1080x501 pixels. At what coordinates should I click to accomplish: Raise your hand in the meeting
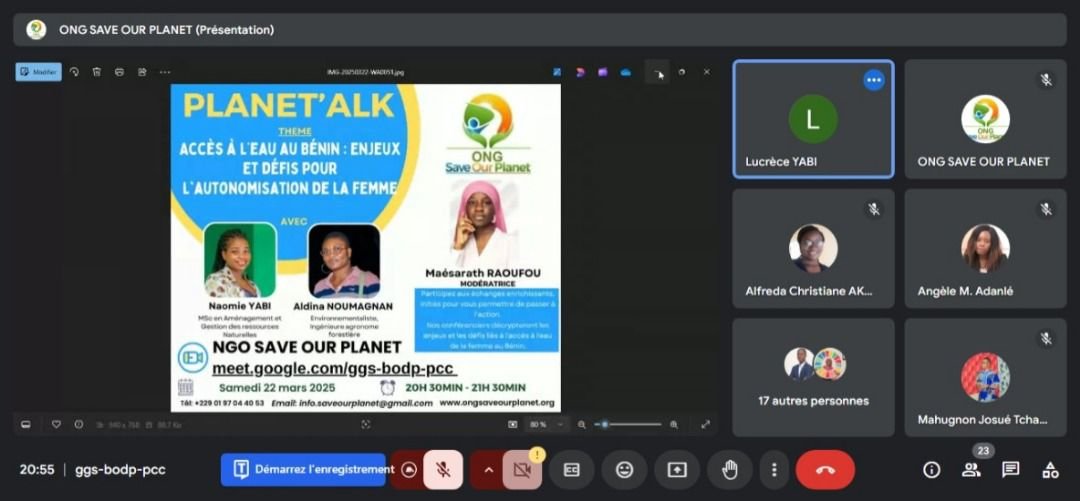729,470
